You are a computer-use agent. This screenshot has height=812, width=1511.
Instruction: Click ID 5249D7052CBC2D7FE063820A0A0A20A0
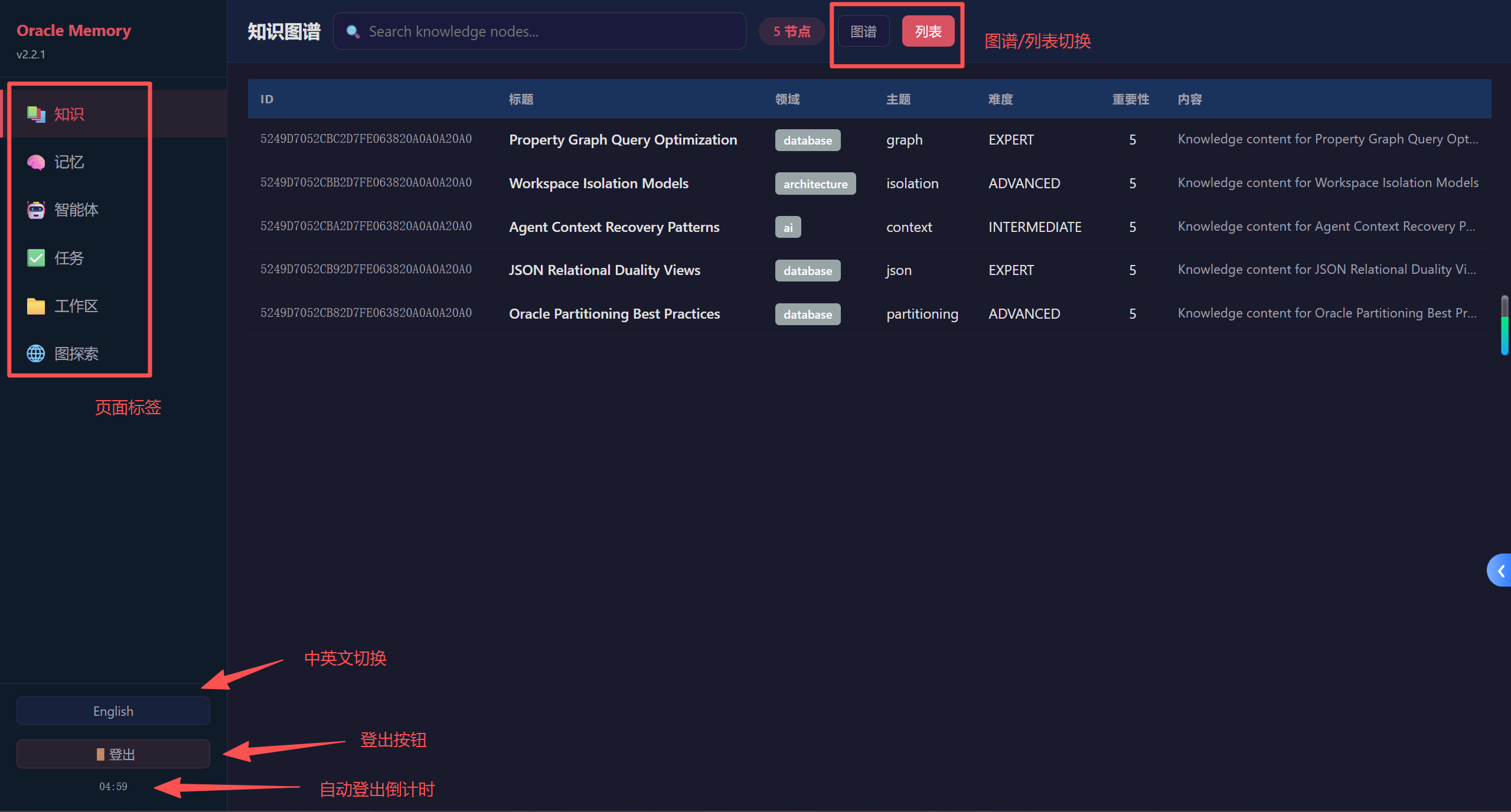point(366,139)
